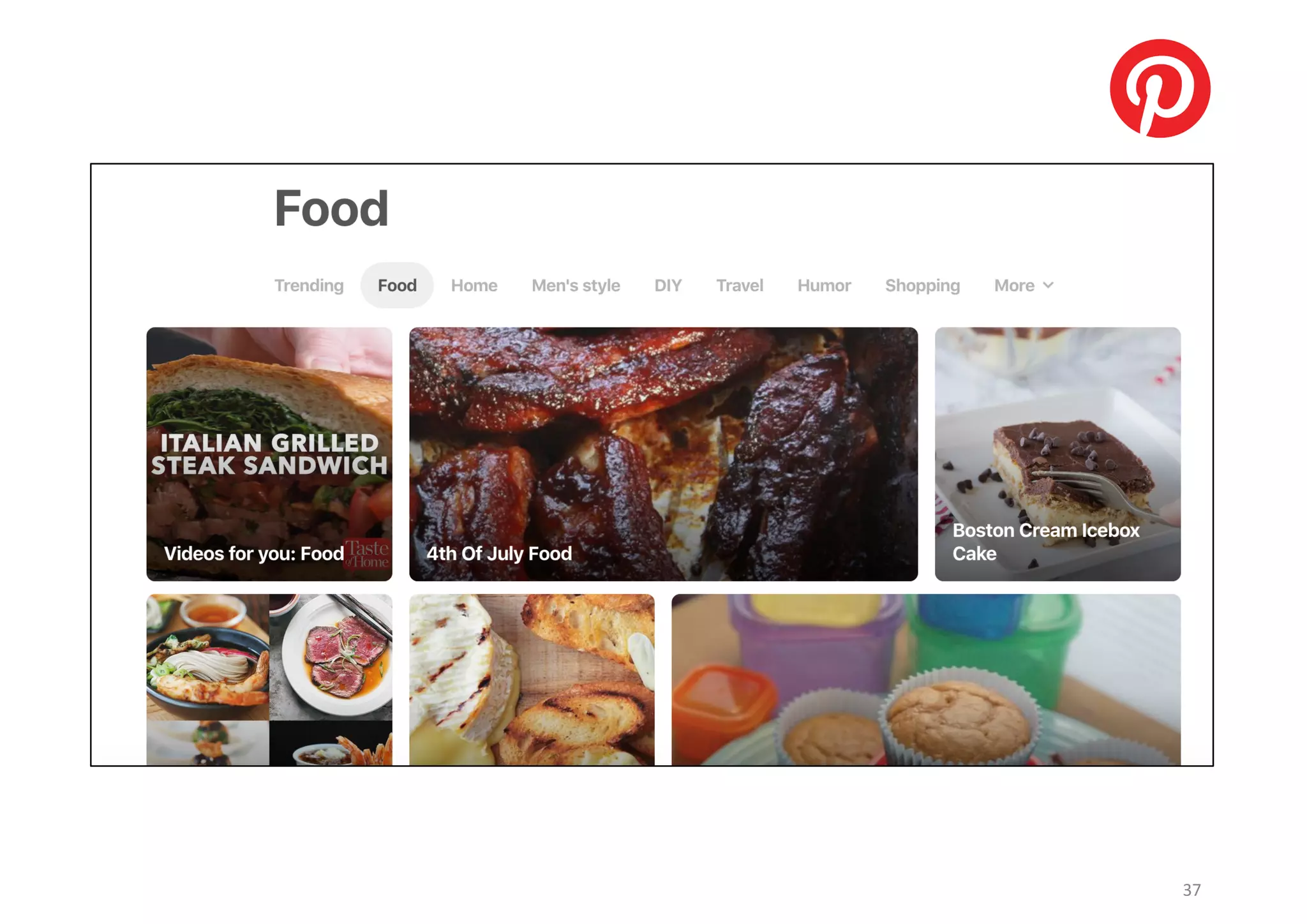Open Boston Cream Icebox Cake card
The width and height of the screenshot is (1307, 924).
(1058, 454)
